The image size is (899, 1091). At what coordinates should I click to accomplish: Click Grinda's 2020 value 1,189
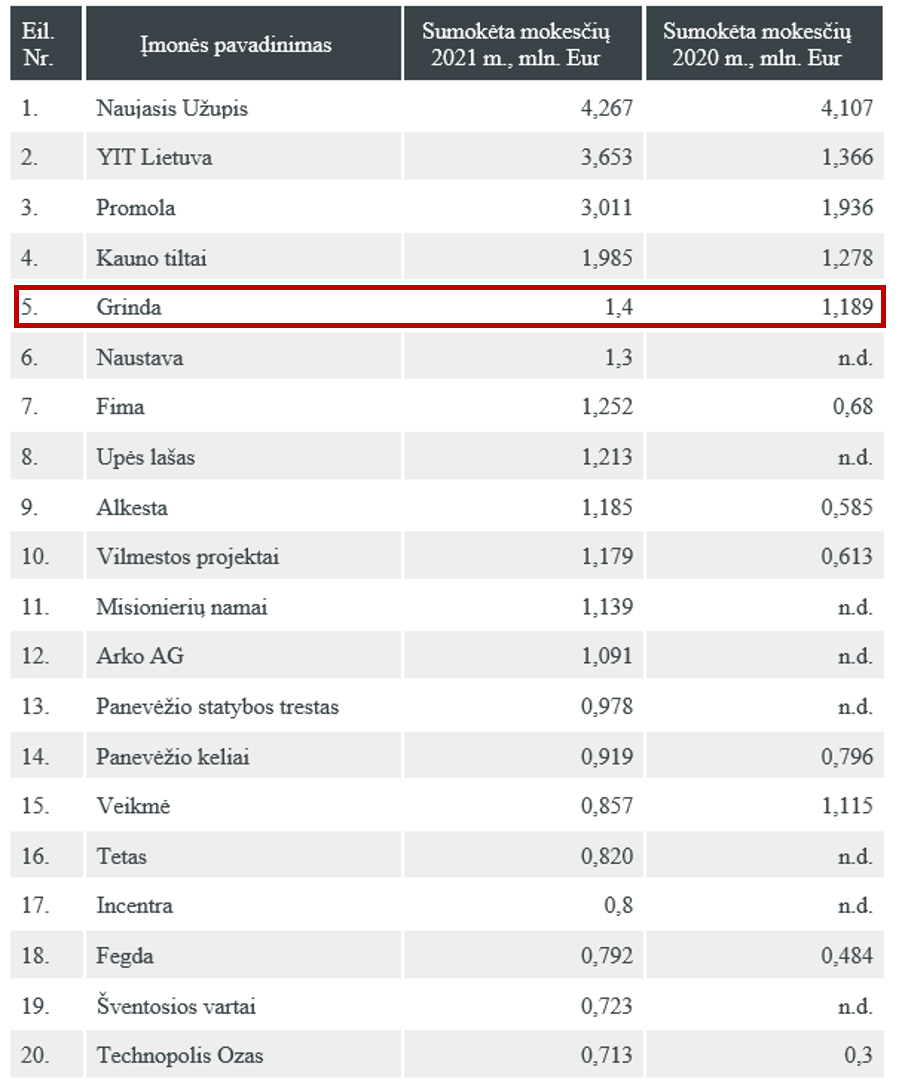(x=848, y=307)
